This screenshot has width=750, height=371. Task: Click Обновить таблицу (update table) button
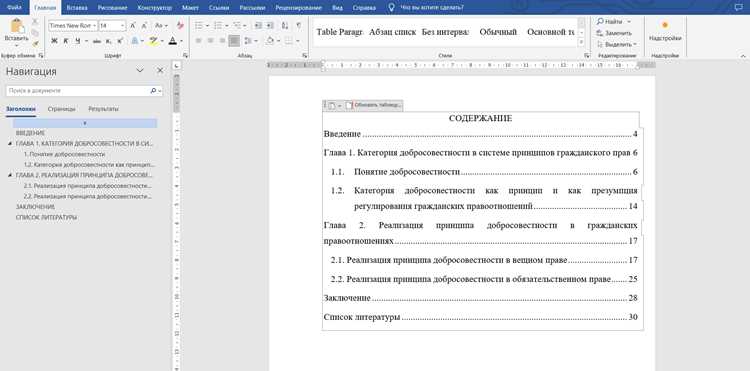tap(374, 105)
